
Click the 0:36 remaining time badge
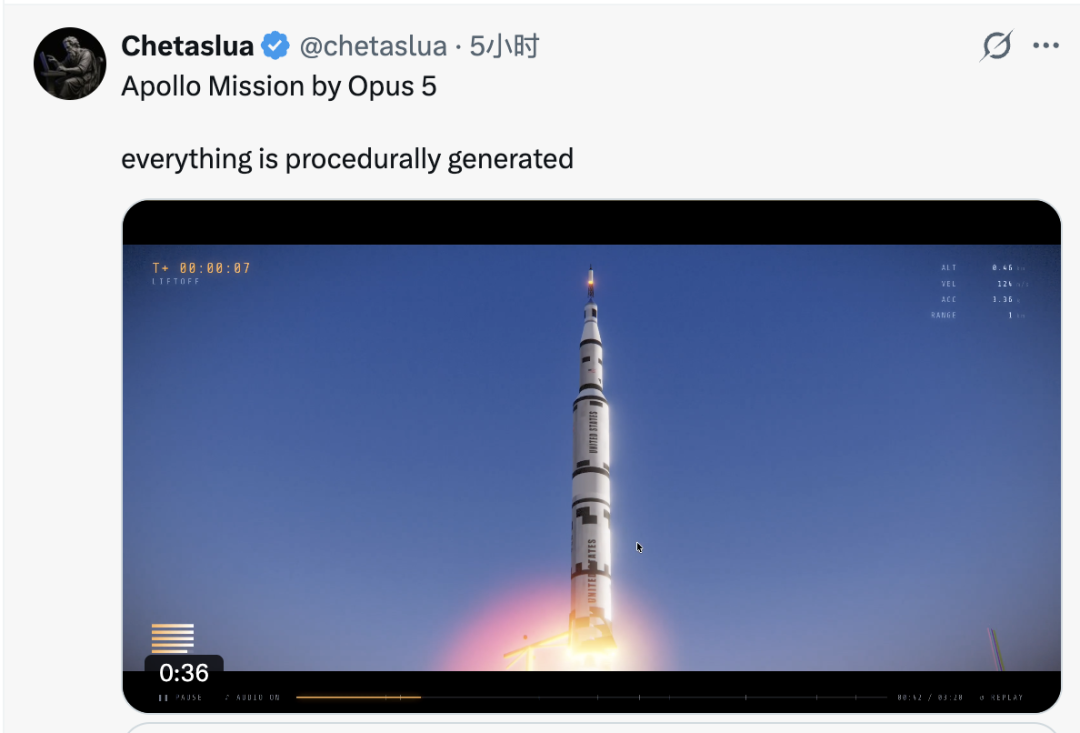point(184,672)
